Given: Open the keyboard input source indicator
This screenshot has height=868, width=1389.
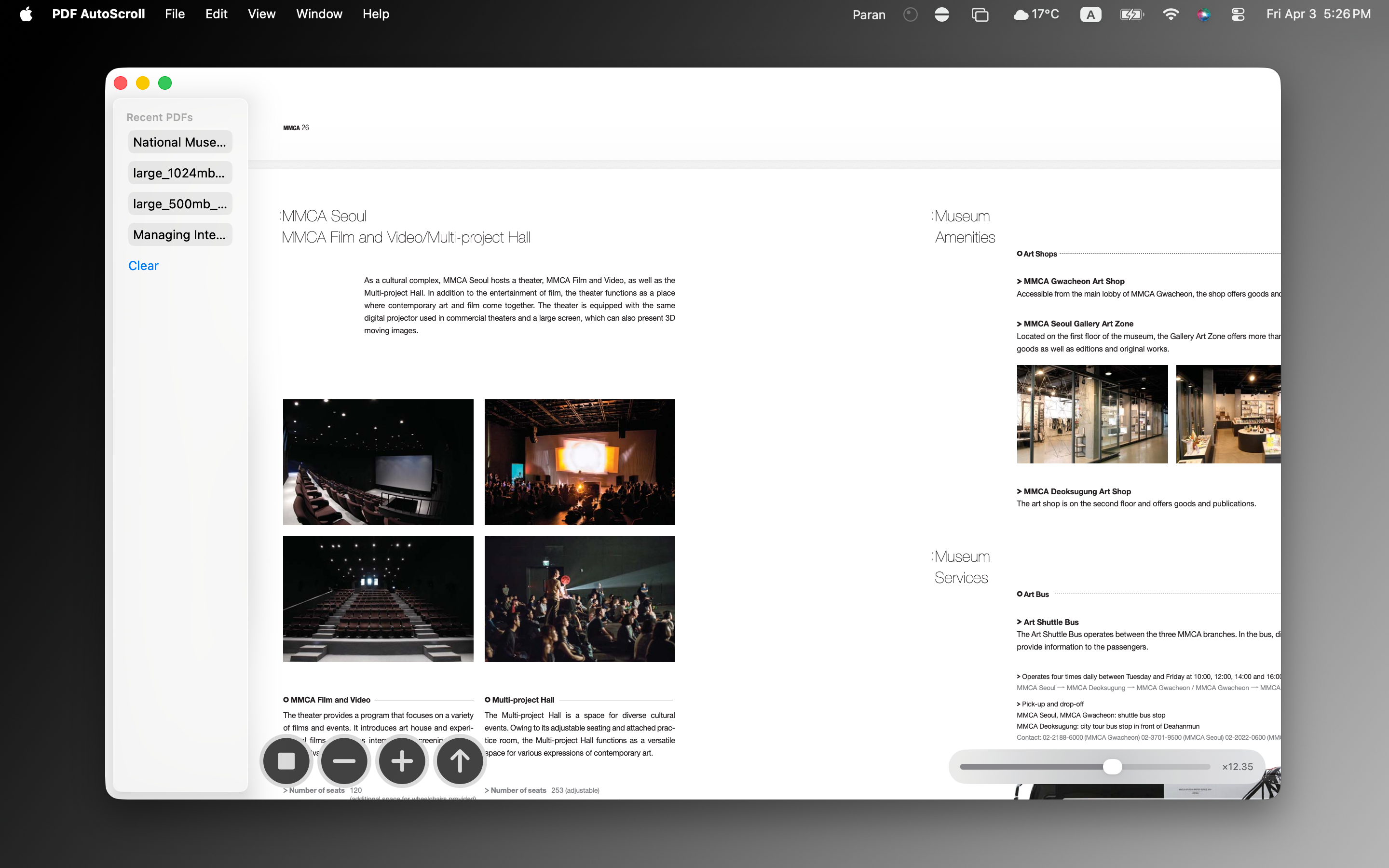Looking at the screenshot, I should pyautogui.click(x=1090, y=14).
